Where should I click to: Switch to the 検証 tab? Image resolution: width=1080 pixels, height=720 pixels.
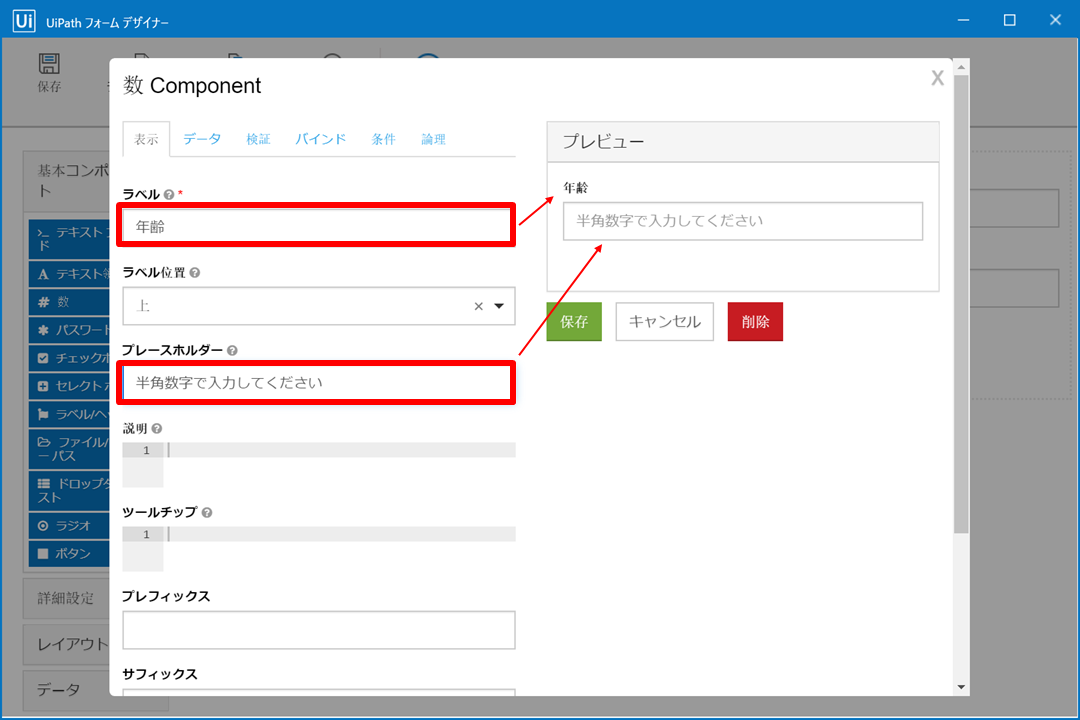(x=258, y=139)
